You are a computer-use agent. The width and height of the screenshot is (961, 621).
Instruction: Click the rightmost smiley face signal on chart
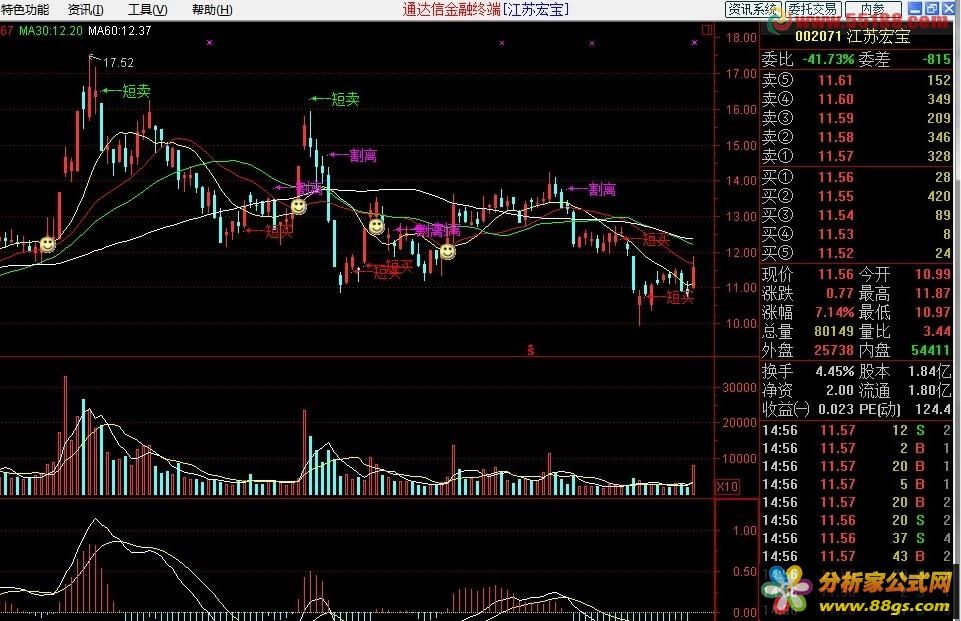[448, 251]
